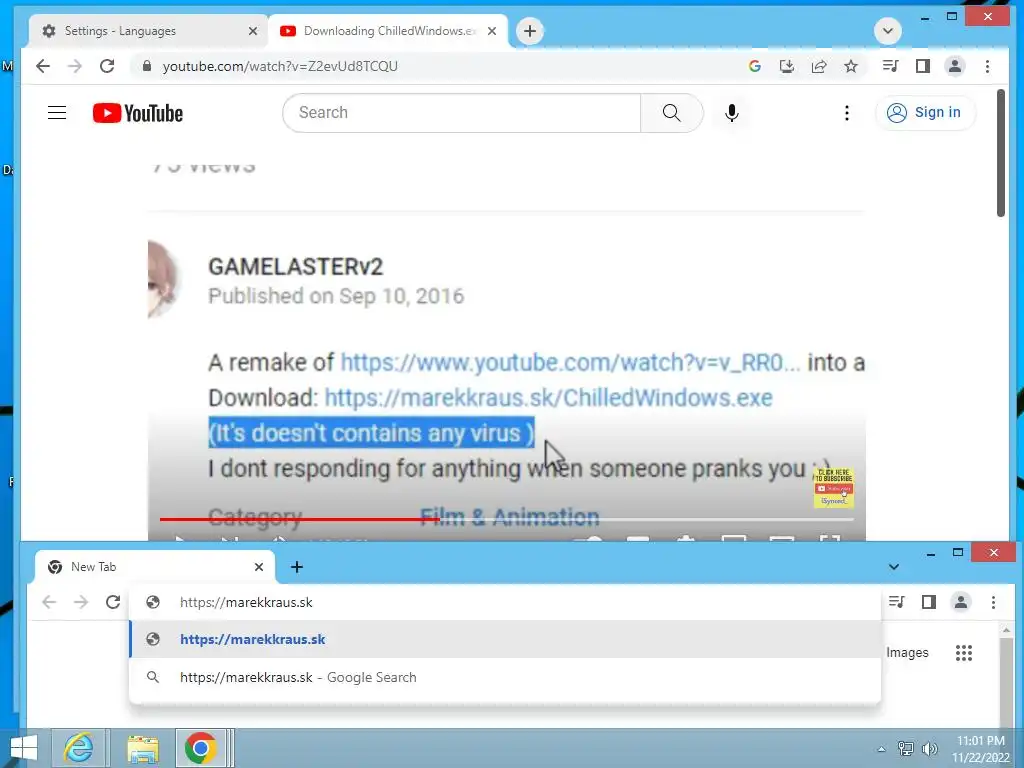Open media controls in the YouTube window toolbar
Screen dimensions: 1024x768
pos(890,66)
